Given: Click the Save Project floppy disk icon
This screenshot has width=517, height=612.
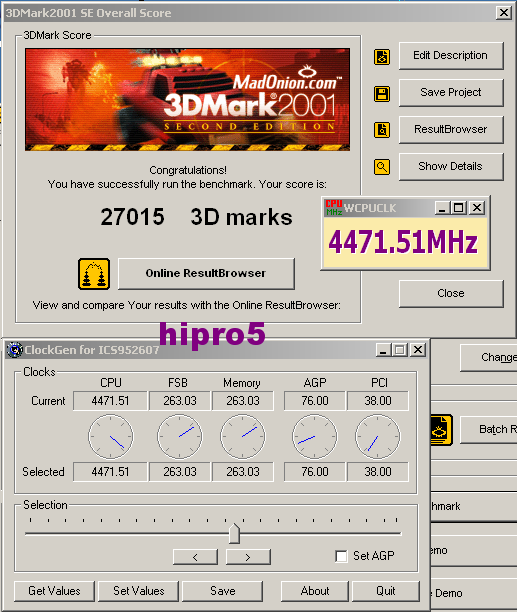Looking at the screenshot, I should pyautogui.click(x=382, y=94).
